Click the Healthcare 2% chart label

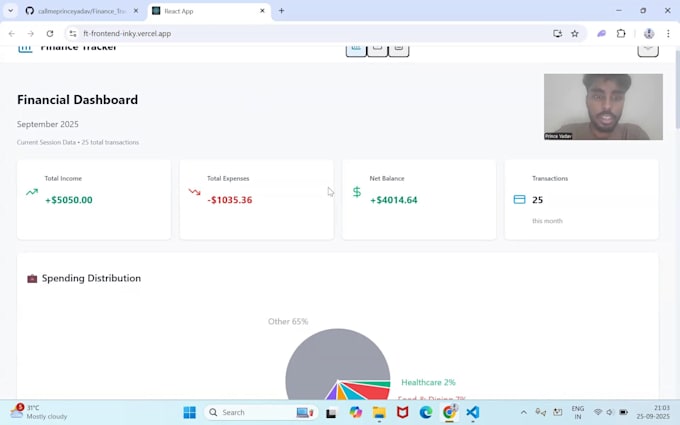coord(428,382)
